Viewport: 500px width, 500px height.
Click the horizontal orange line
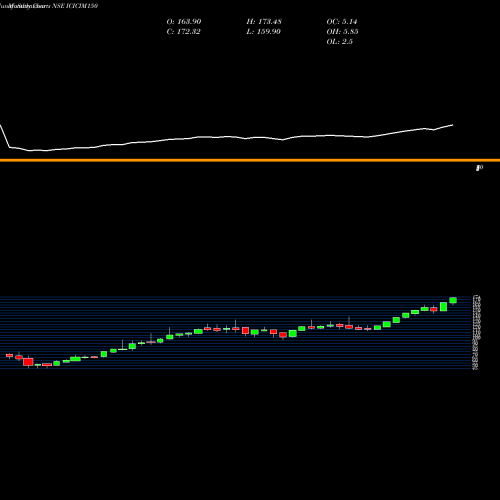tap(250, 160)
